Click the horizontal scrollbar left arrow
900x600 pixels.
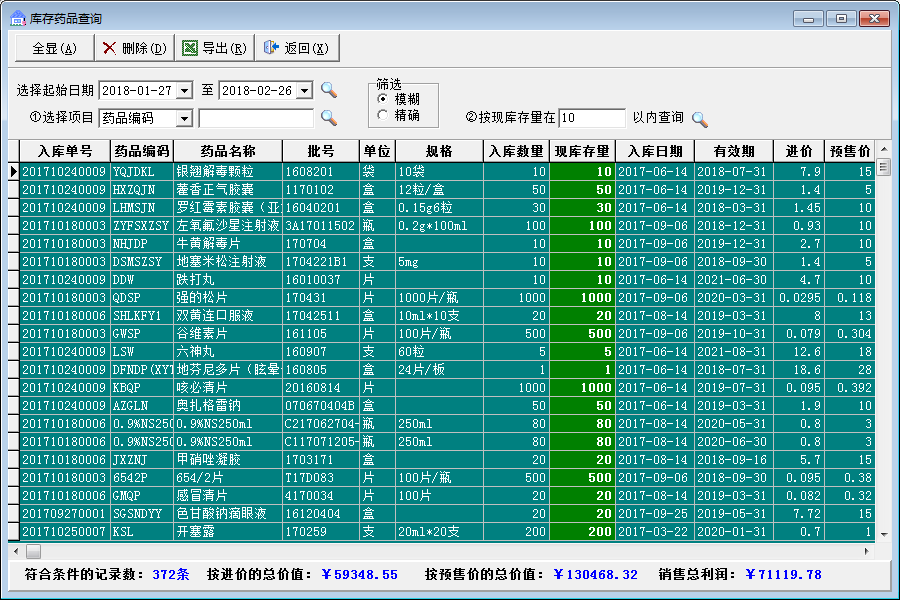coord(15,551)
